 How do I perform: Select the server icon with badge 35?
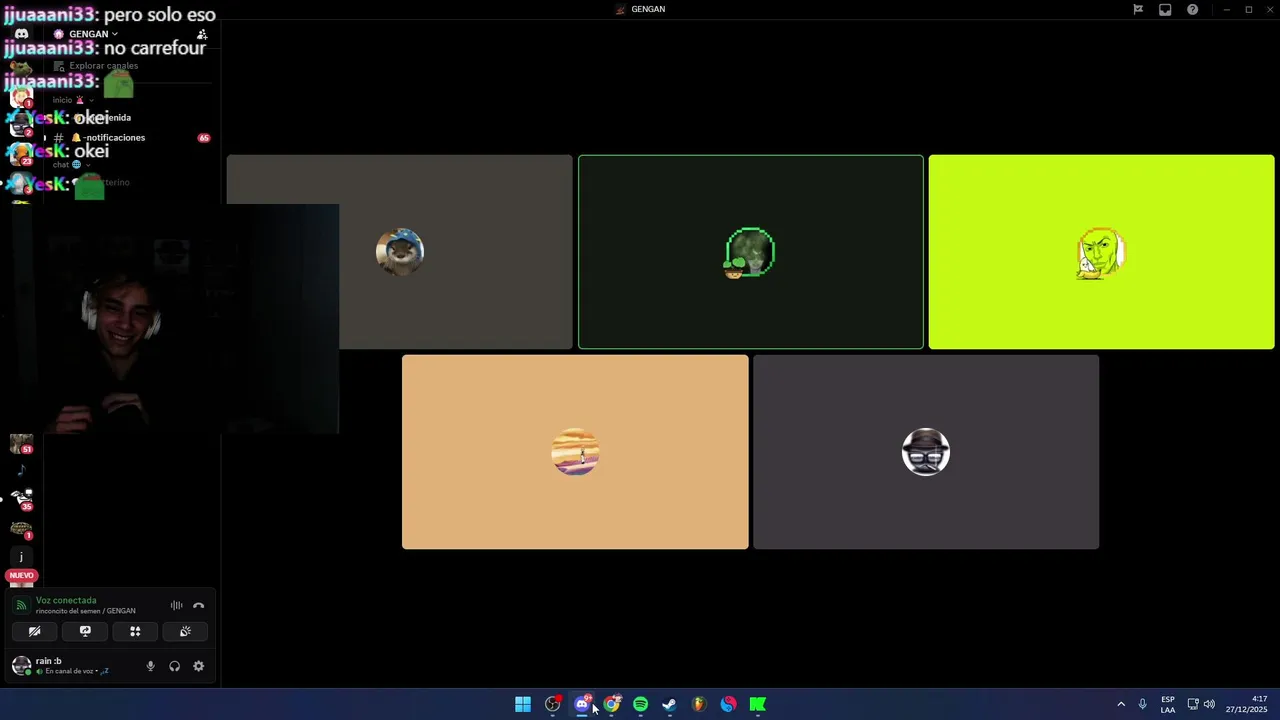click(21, 499)
